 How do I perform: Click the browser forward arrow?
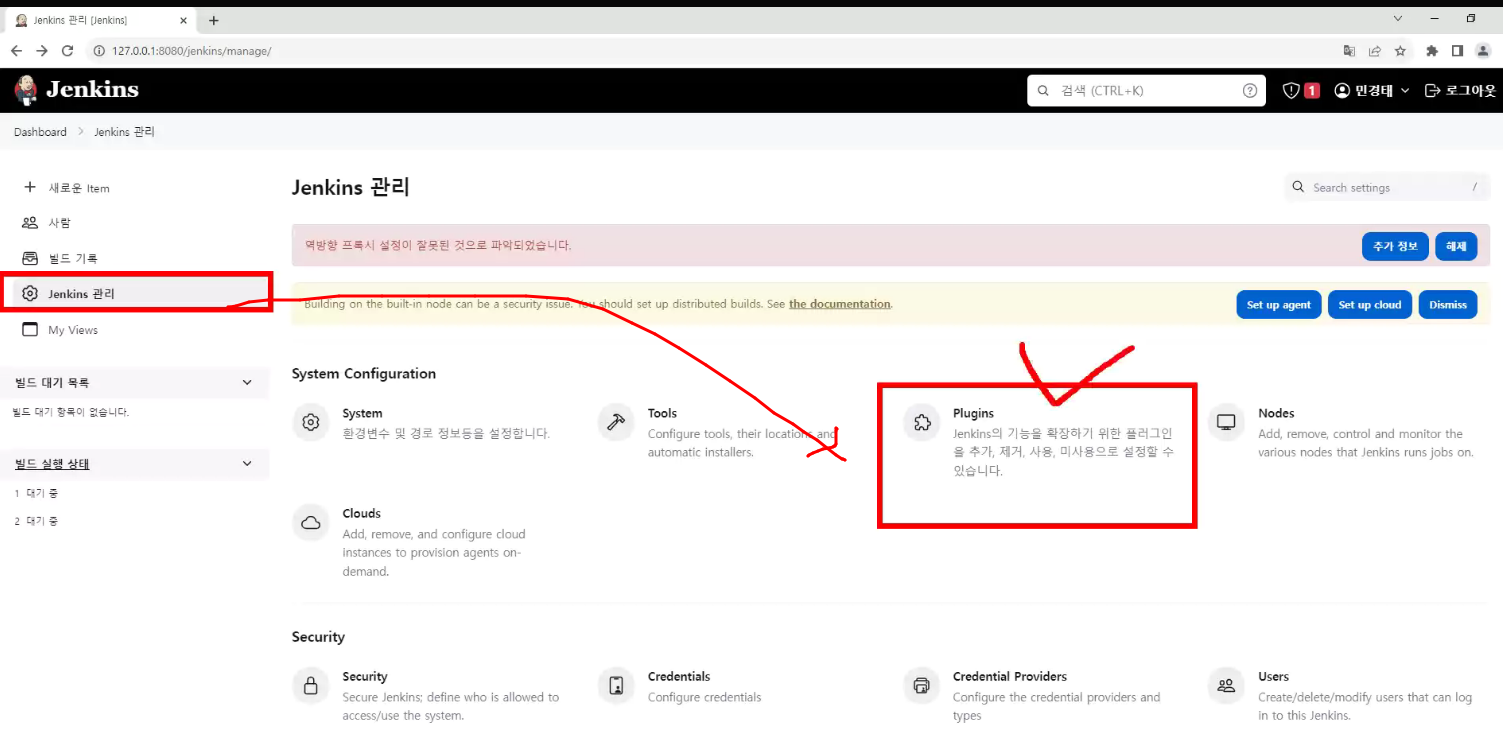pos(42,51)
